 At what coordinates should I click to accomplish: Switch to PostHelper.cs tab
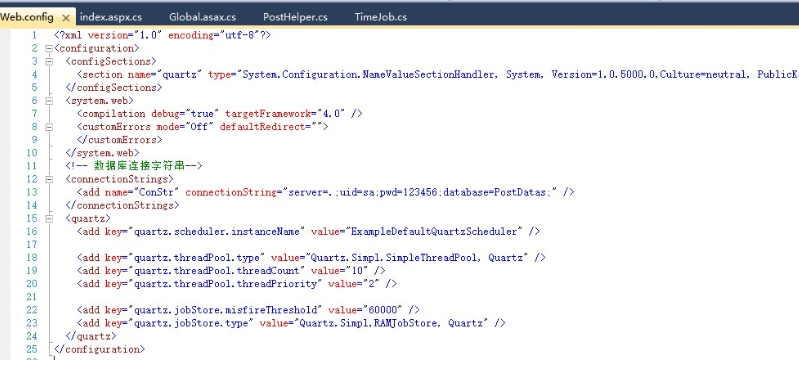pos(295,17)
